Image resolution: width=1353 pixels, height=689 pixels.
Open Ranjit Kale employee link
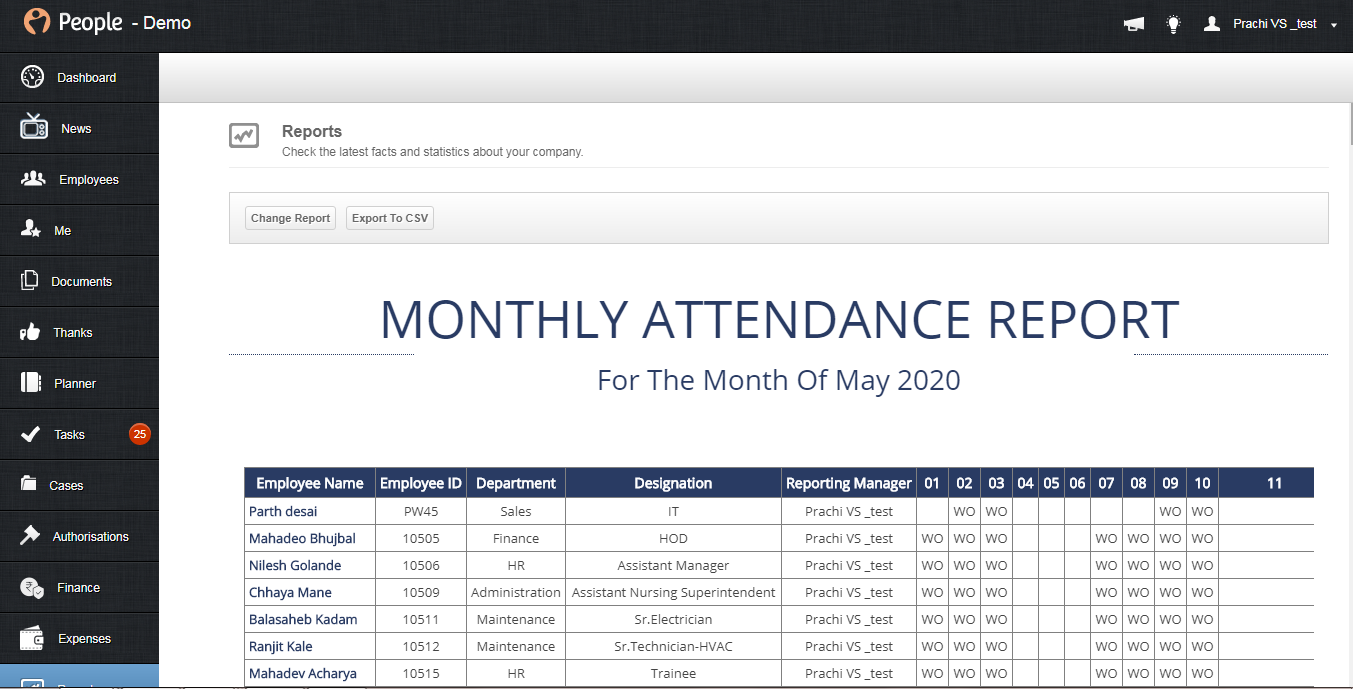point(280,646)
